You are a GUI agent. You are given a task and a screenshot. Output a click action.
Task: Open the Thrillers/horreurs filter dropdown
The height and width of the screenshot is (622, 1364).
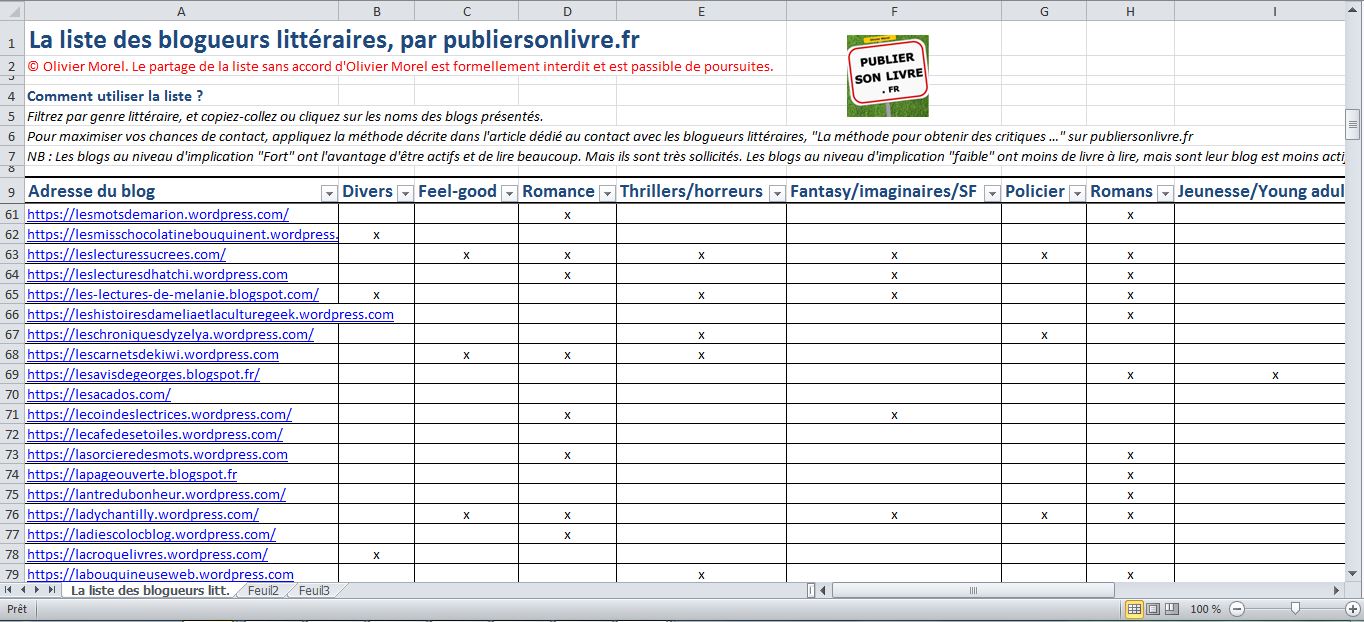point(777,193)
